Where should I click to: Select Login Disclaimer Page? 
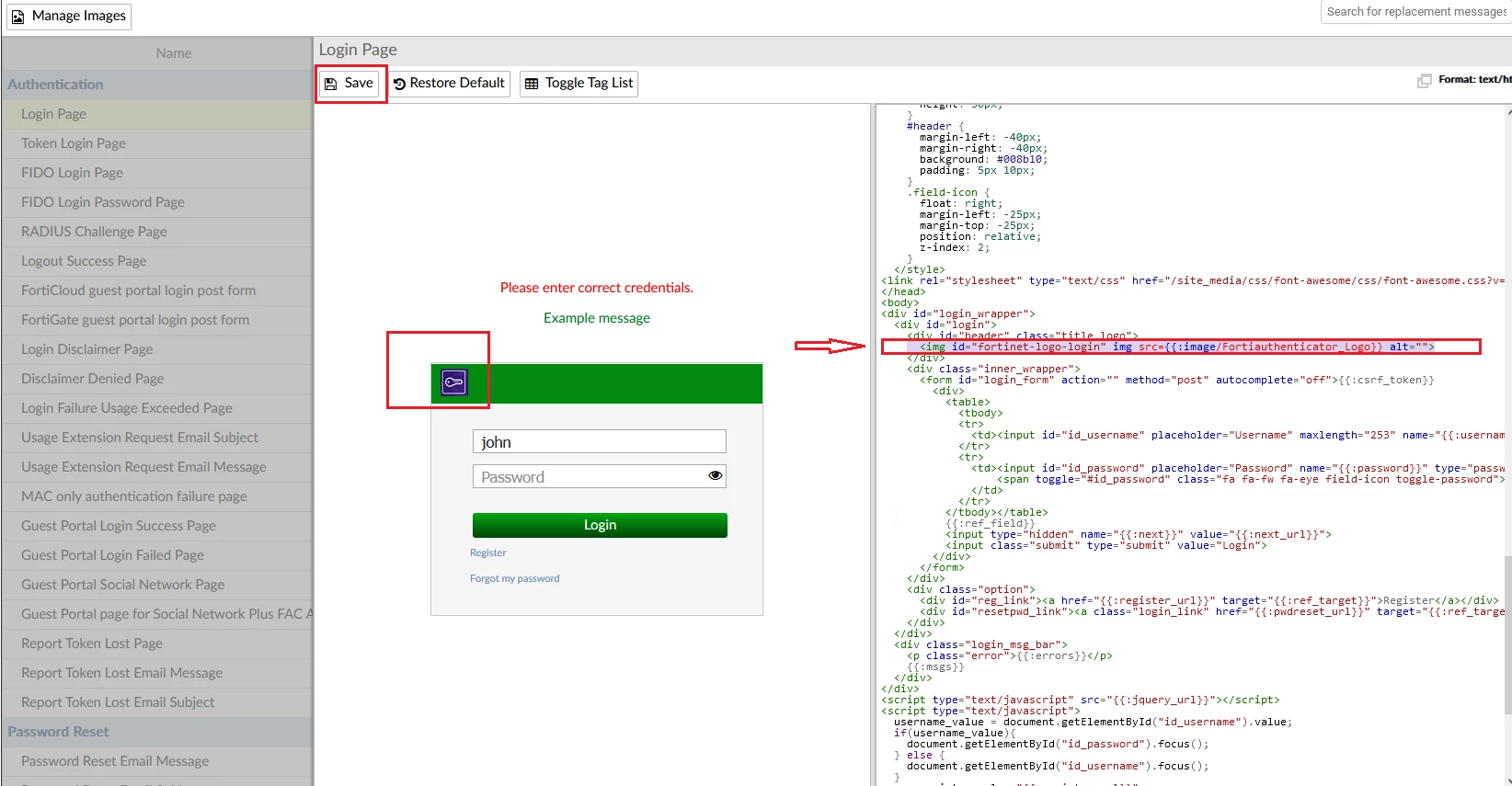click(x=157, y=349)
